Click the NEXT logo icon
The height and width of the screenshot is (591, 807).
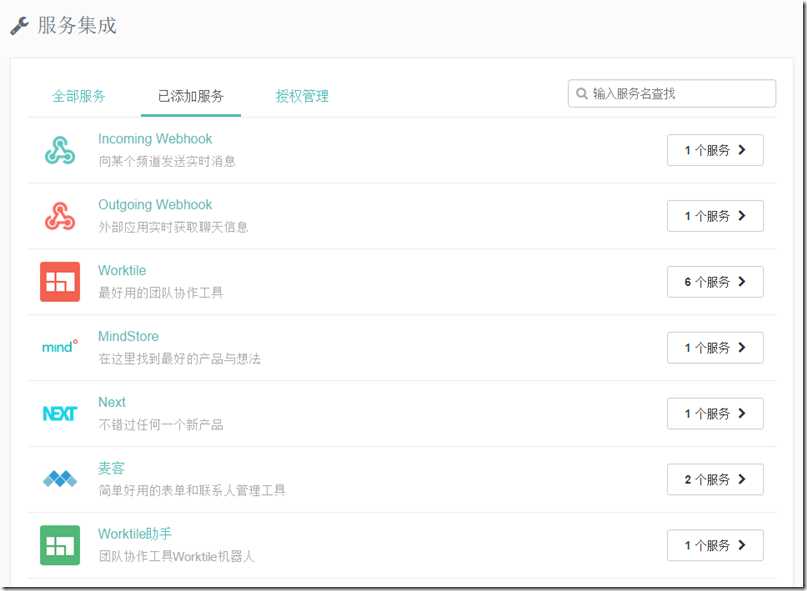[x=60, y=413]
